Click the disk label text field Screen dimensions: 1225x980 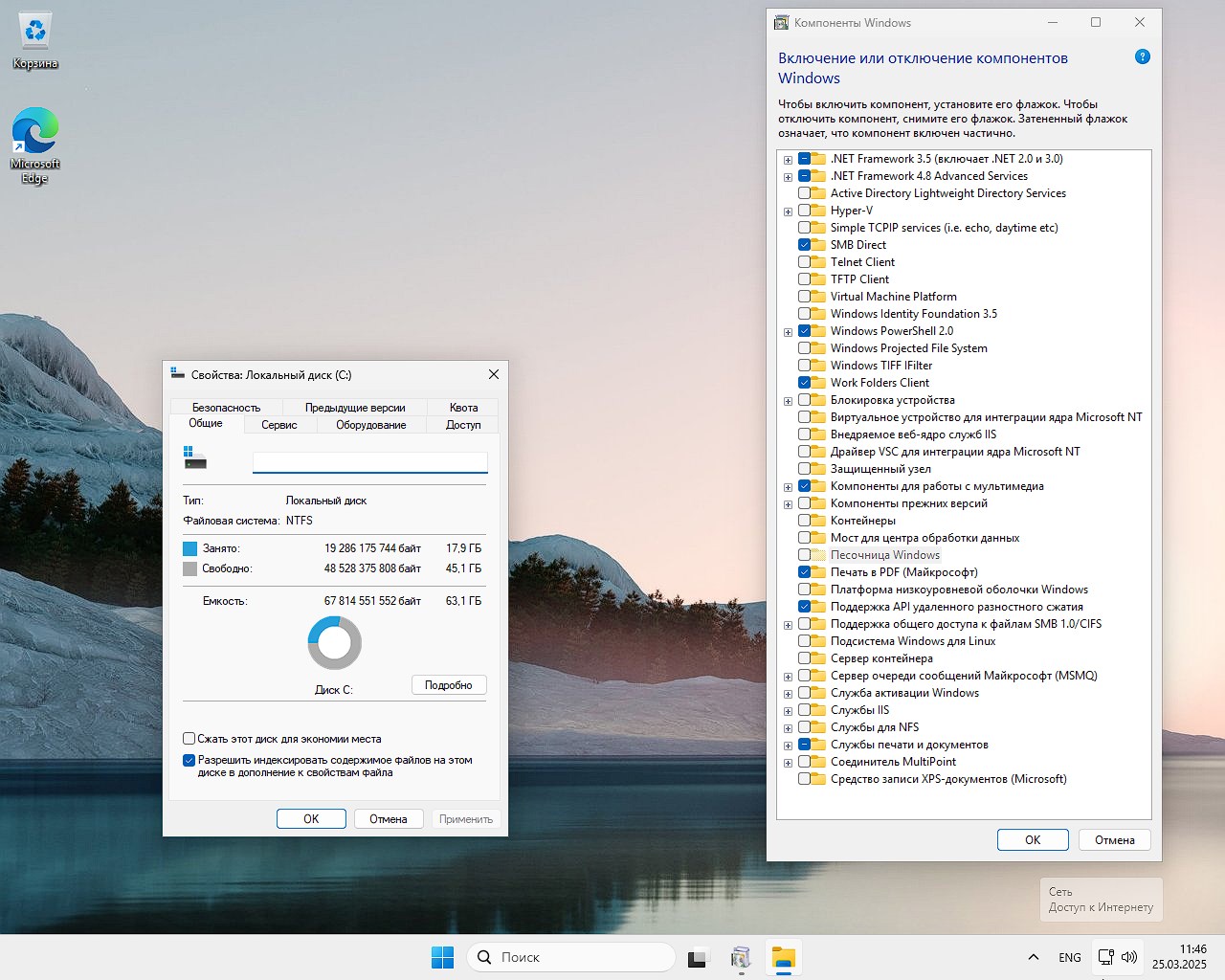point(369,462)
